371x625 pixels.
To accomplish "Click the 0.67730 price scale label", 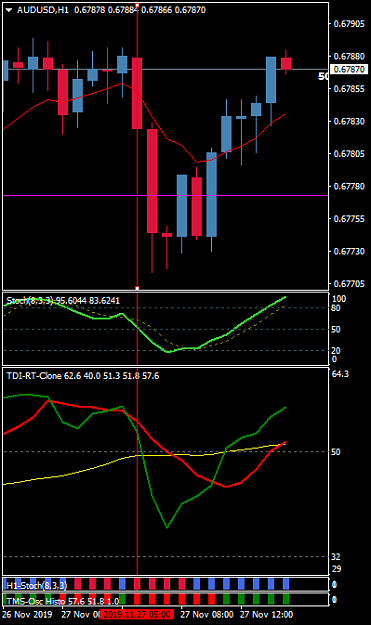I will pyautogui.click(x=349, y=251).
